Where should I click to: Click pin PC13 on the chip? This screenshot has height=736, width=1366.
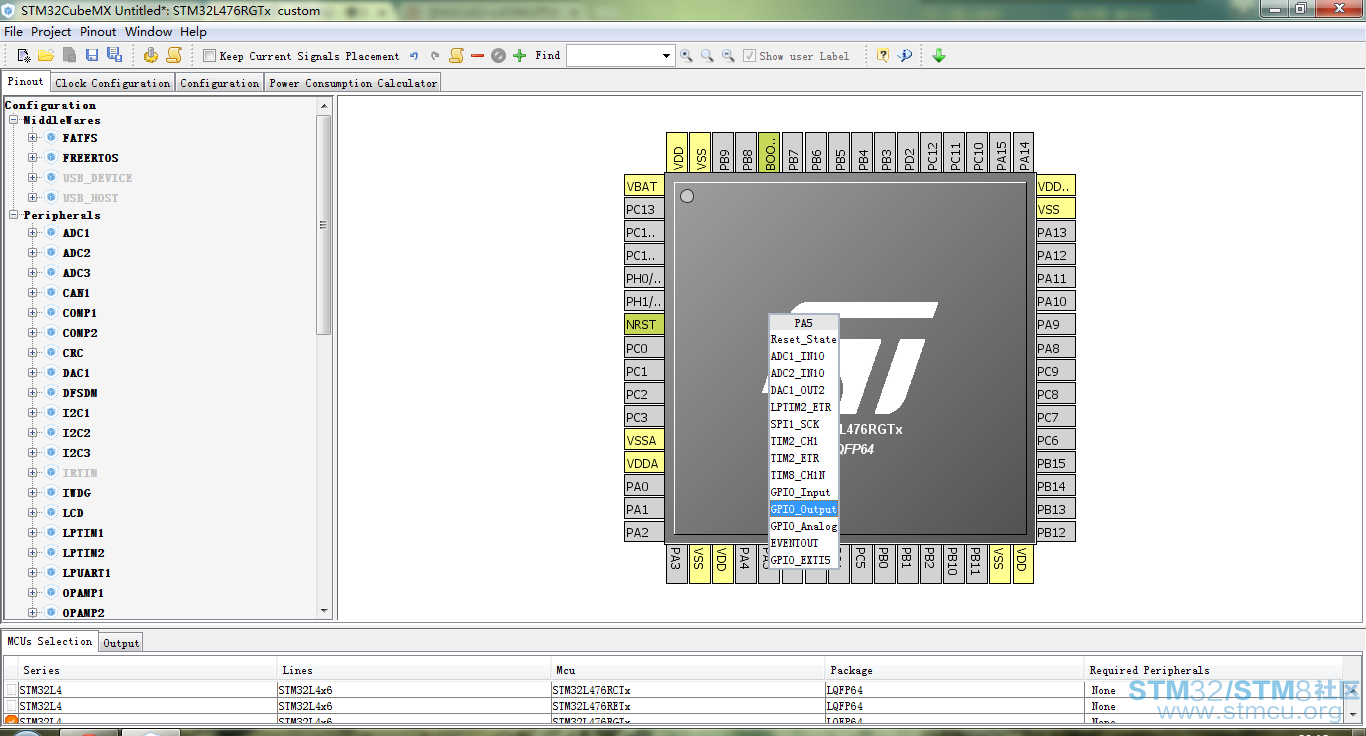[644, 209]
